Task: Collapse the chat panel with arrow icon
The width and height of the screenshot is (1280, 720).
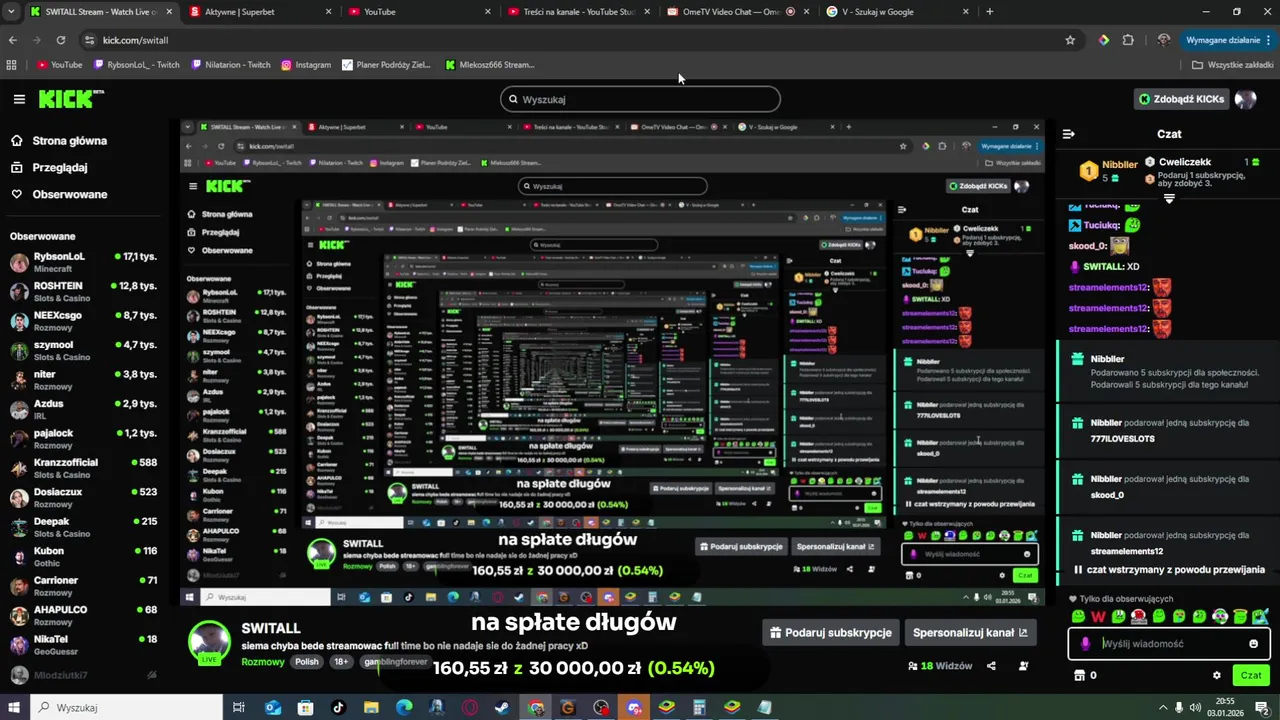Action: 1068,134
